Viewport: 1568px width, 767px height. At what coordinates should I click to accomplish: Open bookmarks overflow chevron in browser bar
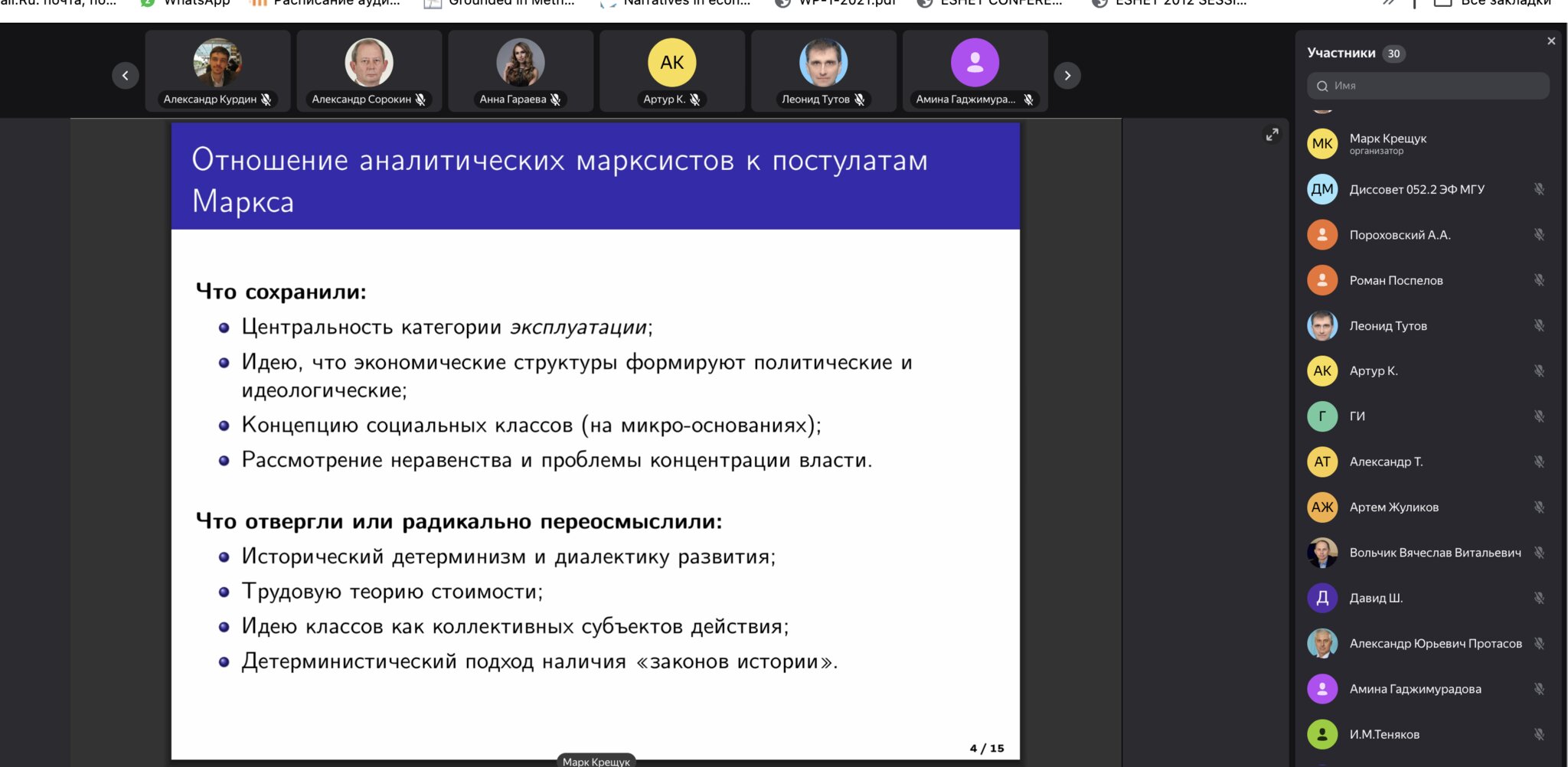pyautogui.click(x=1390, y=3)
